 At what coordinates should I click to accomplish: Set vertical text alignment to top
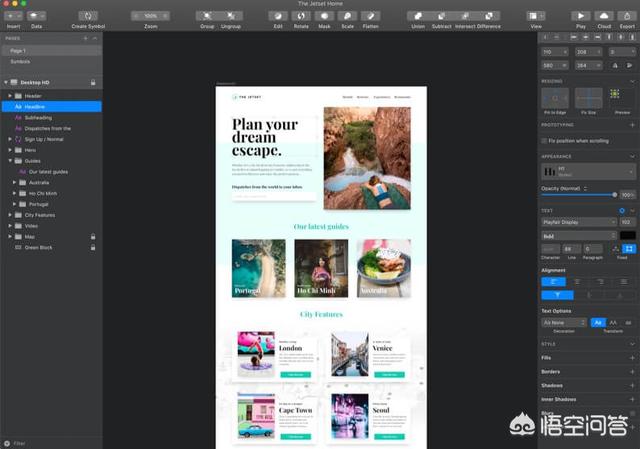557,295
